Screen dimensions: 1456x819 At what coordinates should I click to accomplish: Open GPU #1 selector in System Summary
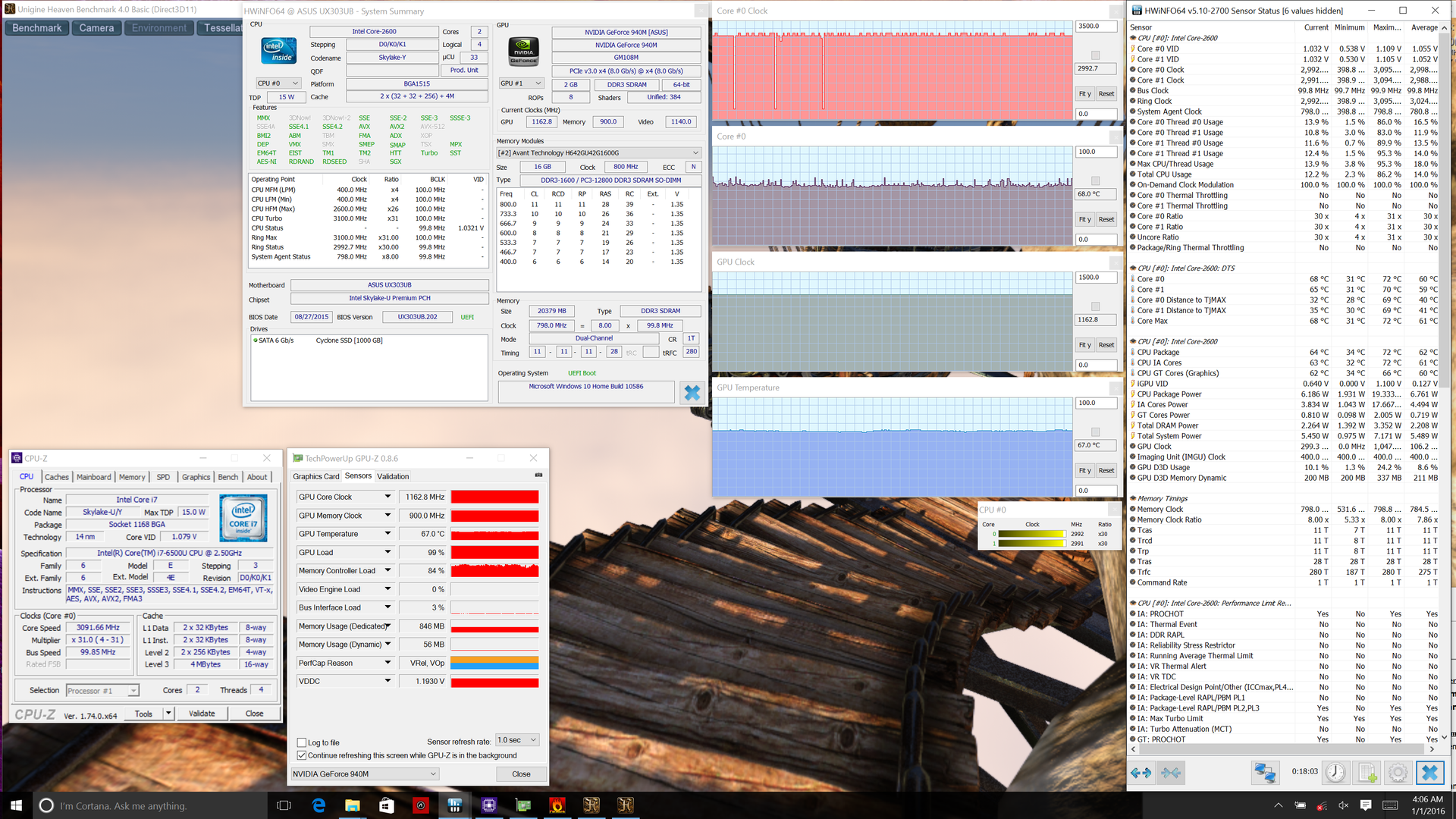click(521, 83)
